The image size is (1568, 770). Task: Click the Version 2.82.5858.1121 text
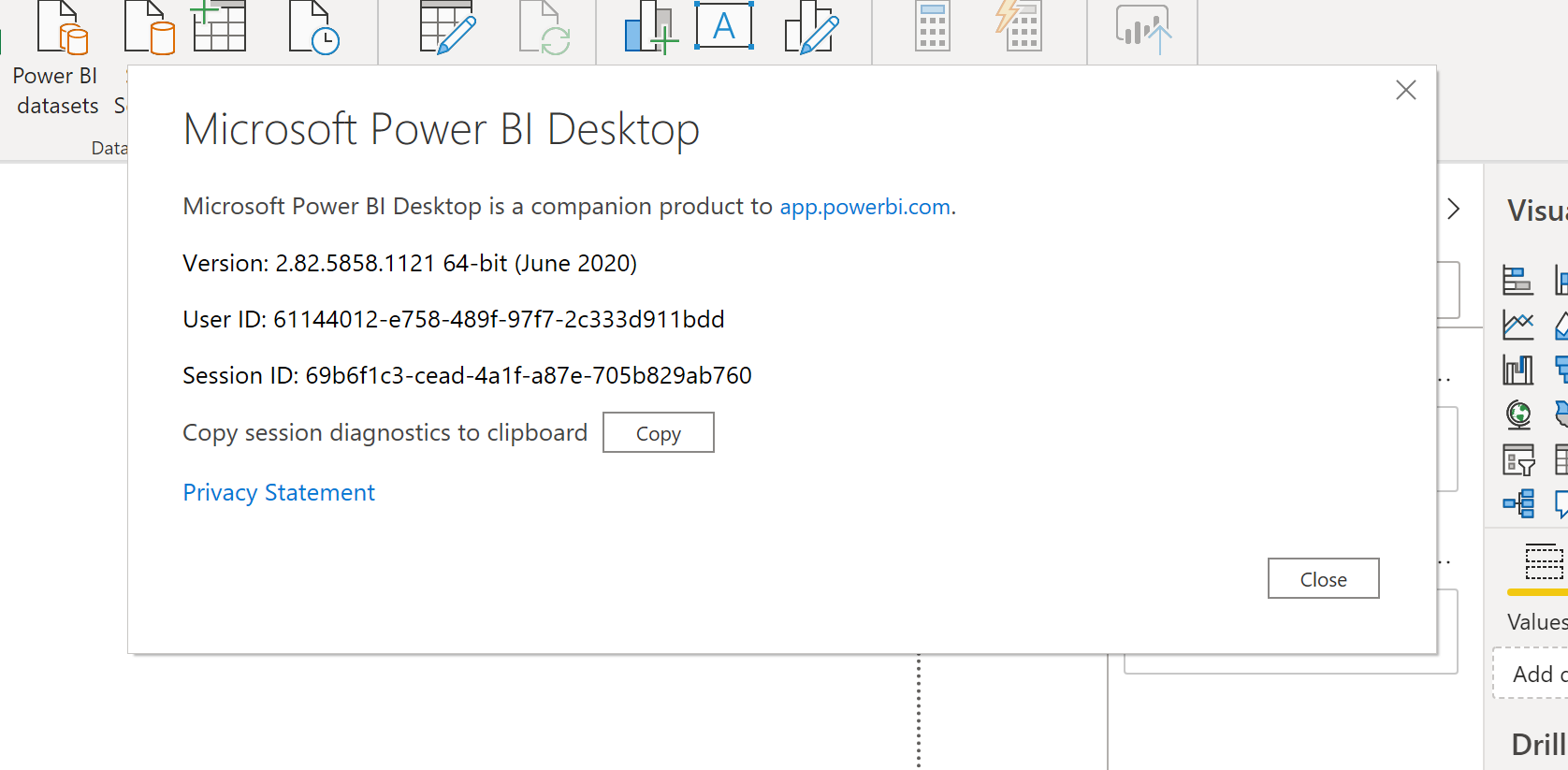point(410,264)
